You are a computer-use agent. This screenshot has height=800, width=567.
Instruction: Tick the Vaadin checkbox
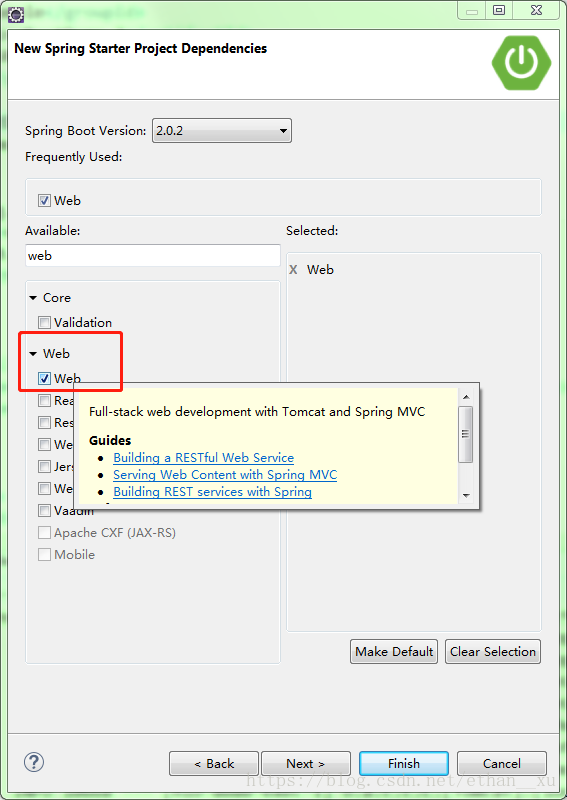[44, 510]
